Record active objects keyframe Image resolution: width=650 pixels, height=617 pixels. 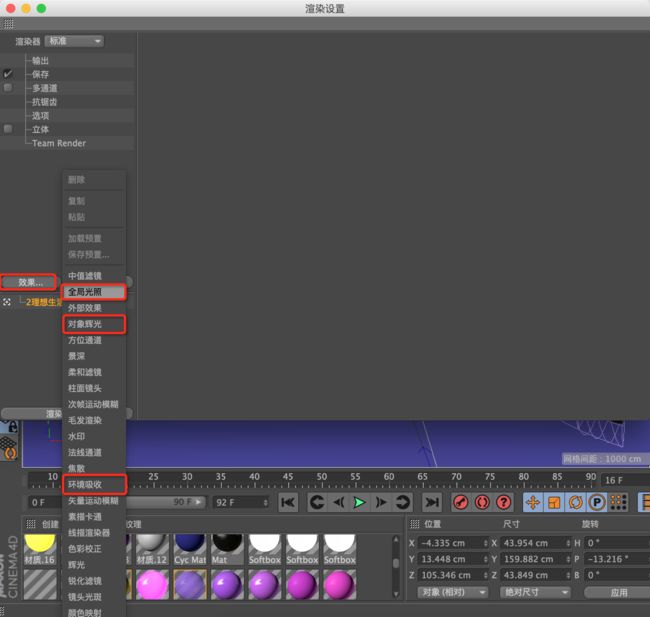pos(461,503)
